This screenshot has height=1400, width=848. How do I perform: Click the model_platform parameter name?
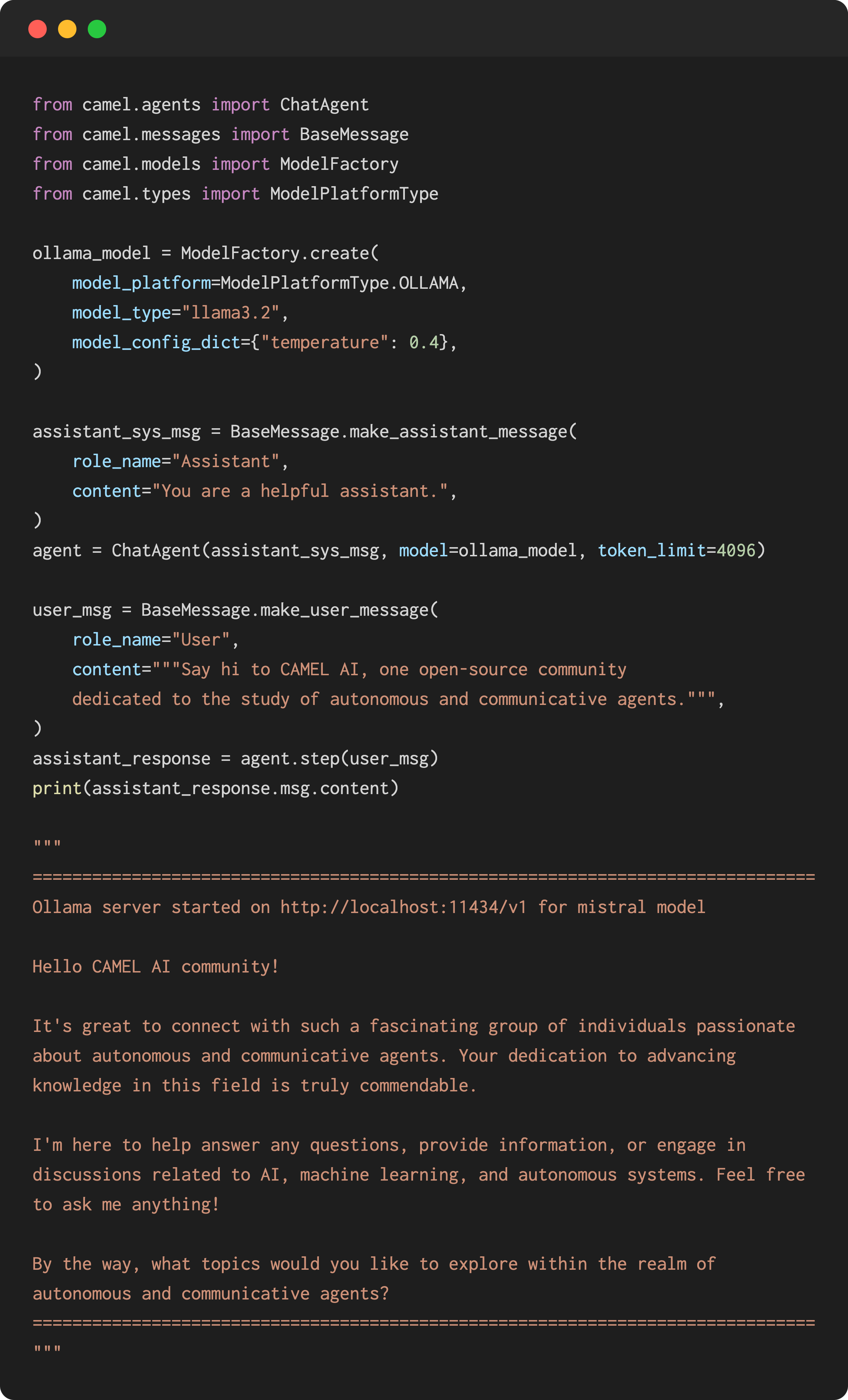(x=142, y=283)
